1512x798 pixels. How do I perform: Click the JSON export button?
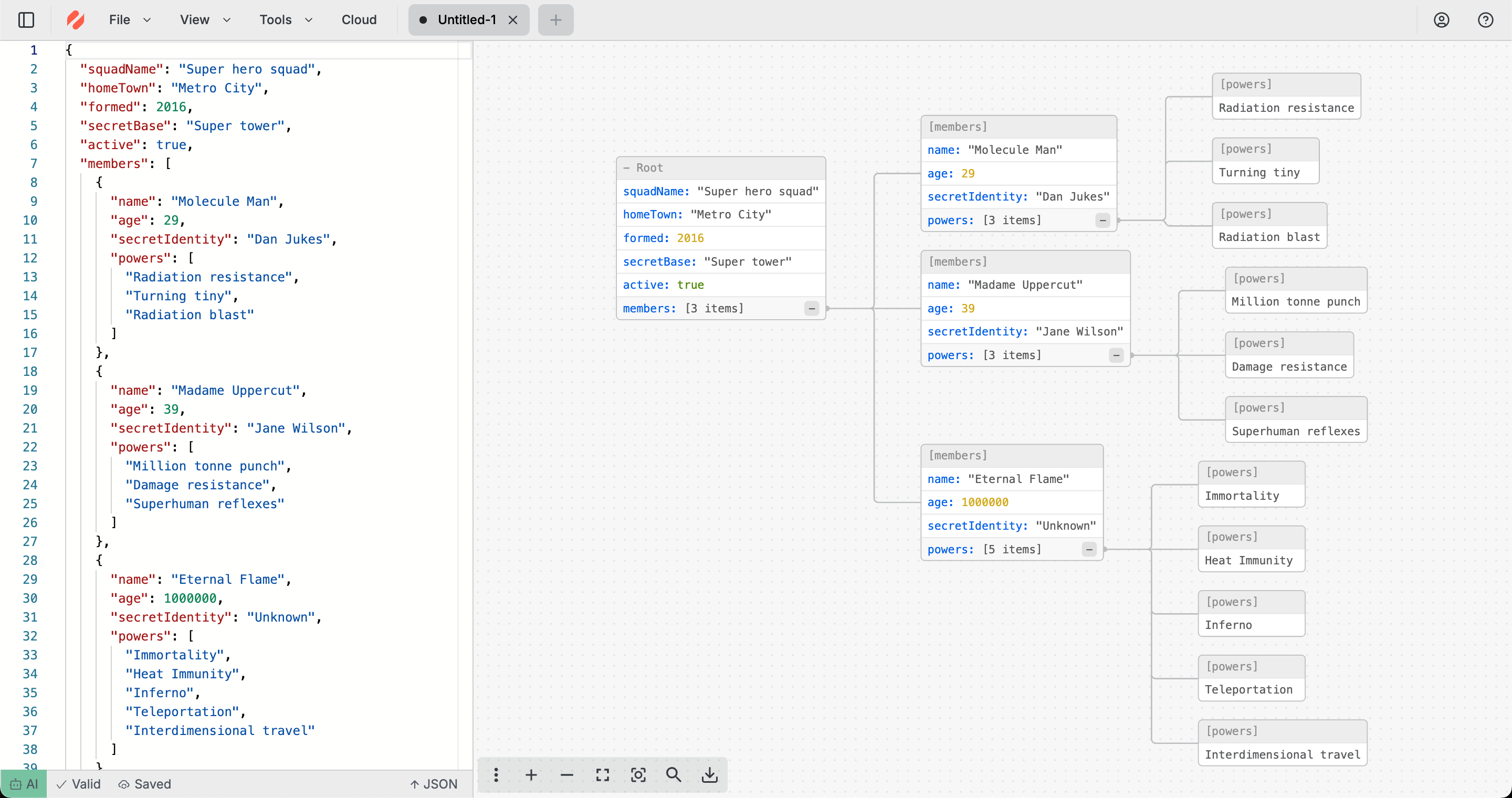(434, 783)
